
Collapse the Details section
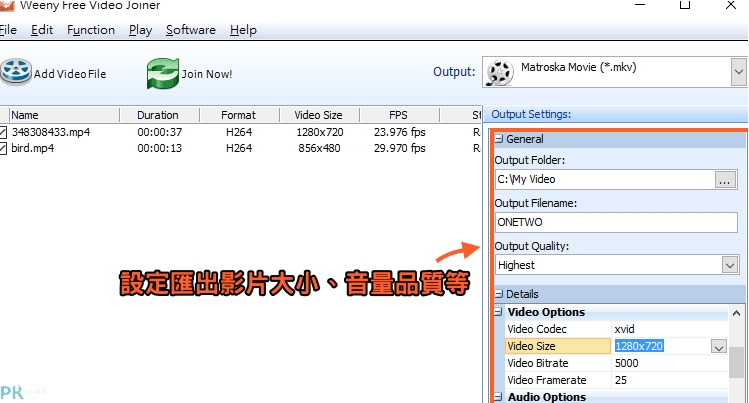tap(499, 294)
